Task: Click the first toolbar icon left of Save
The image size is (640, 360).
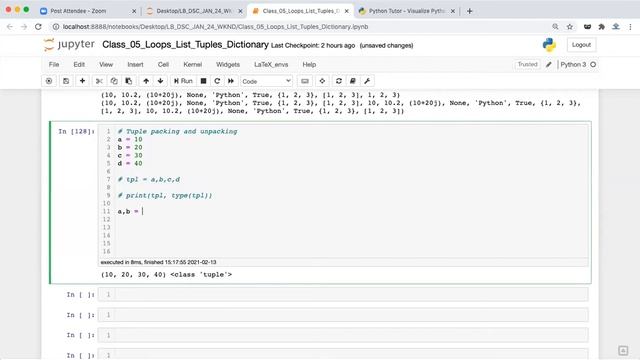Action: click(x=49, y=81)
